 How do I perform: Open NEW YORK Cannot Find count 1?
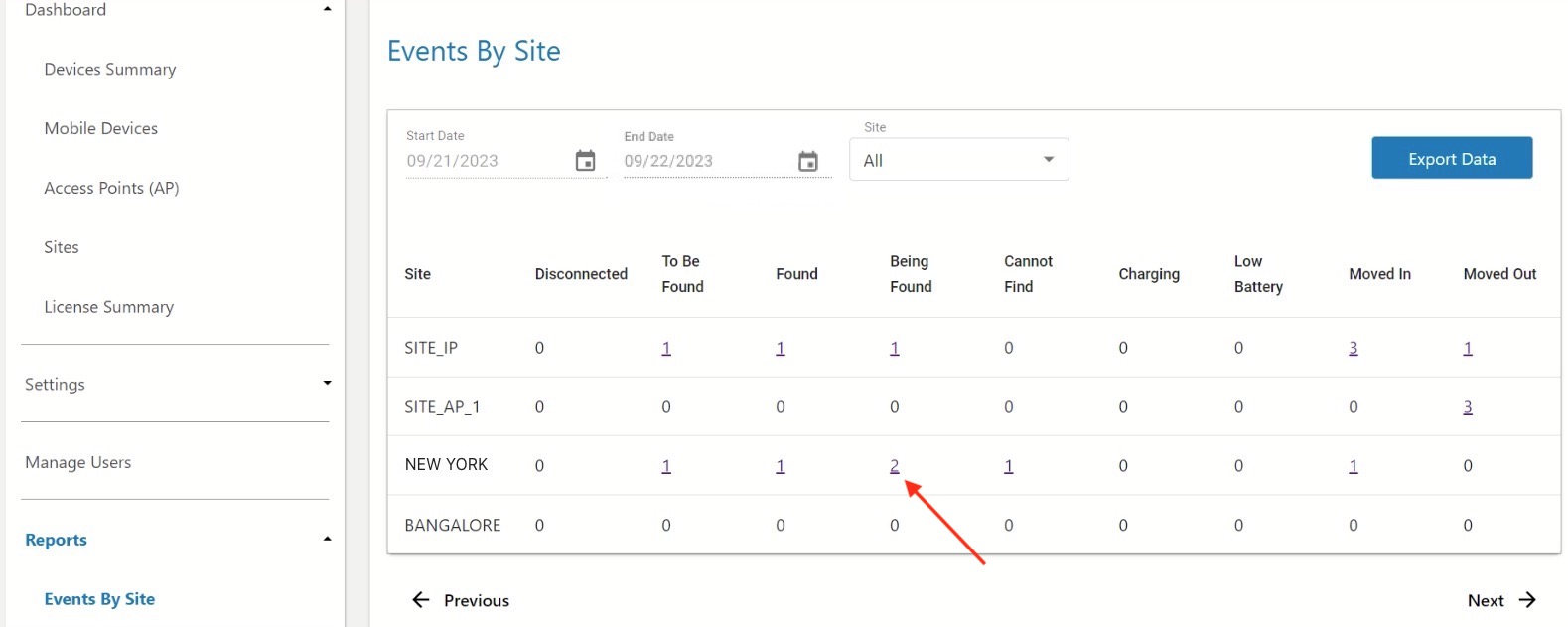(1009, 466)
